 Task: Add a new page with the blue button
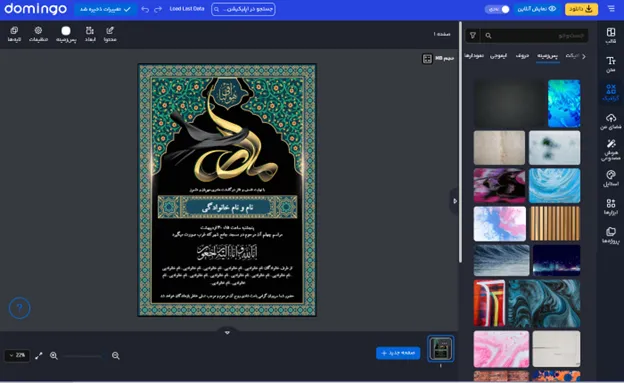click(398, 353)
